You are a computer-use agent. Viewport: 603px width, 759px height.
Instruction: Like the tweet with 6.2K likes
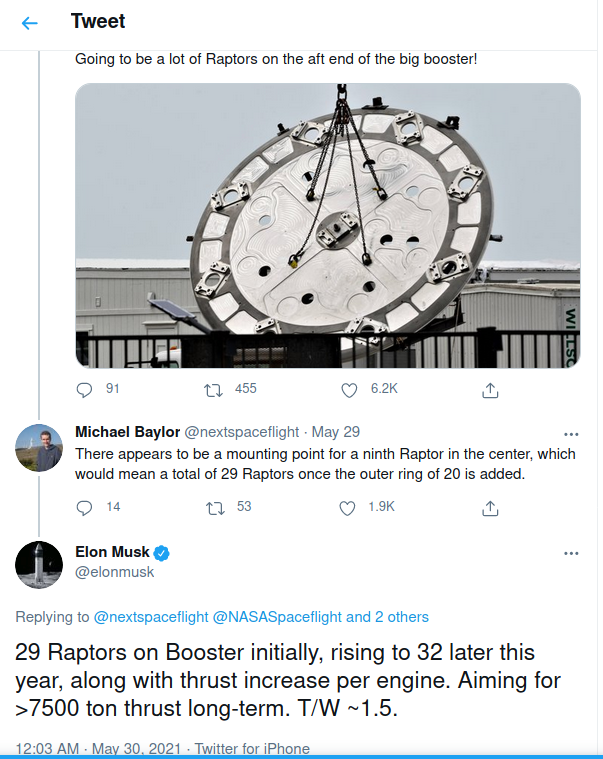coord(349,389)
